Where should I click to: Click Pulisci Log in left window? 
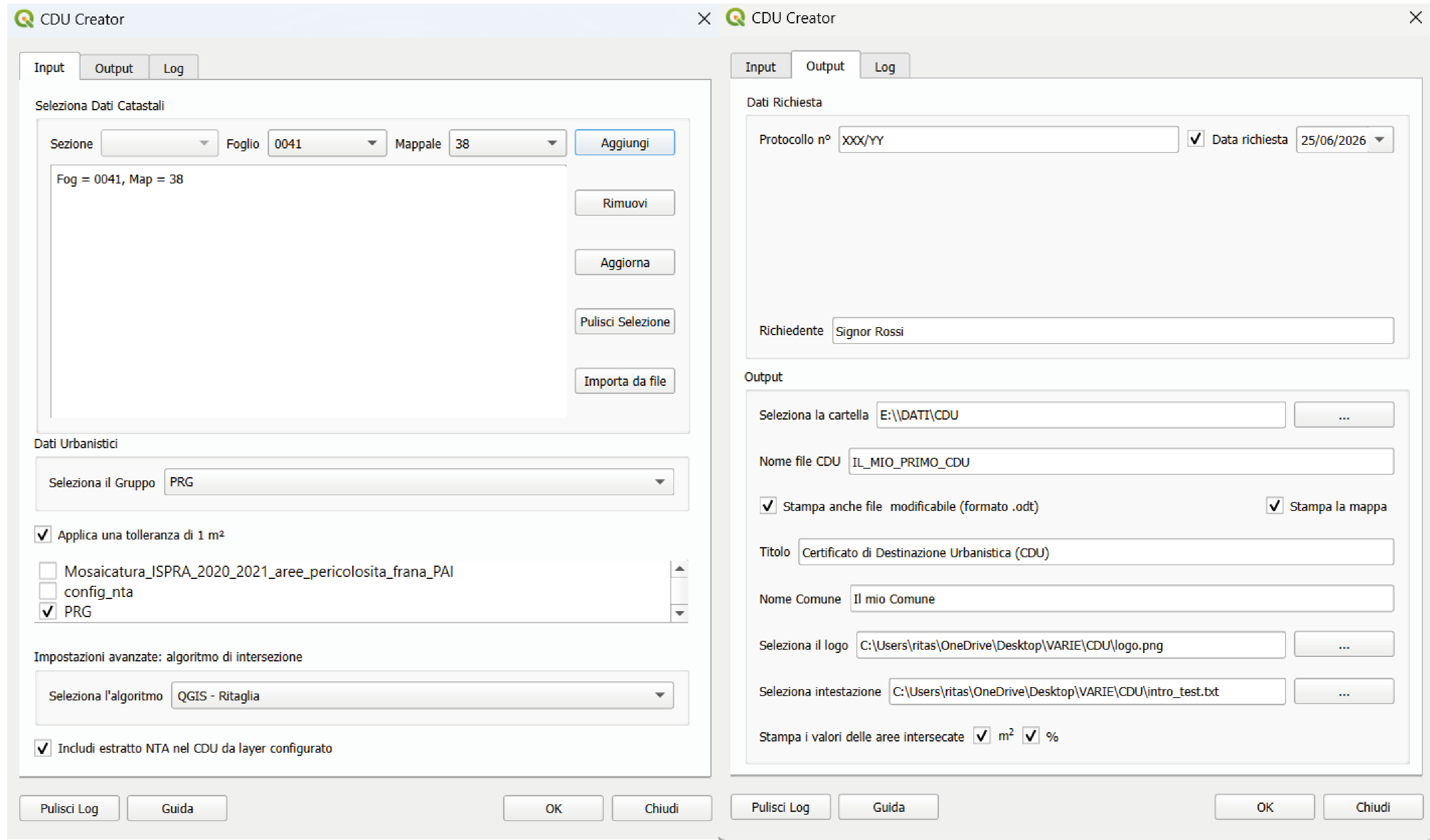coord(69,808)
